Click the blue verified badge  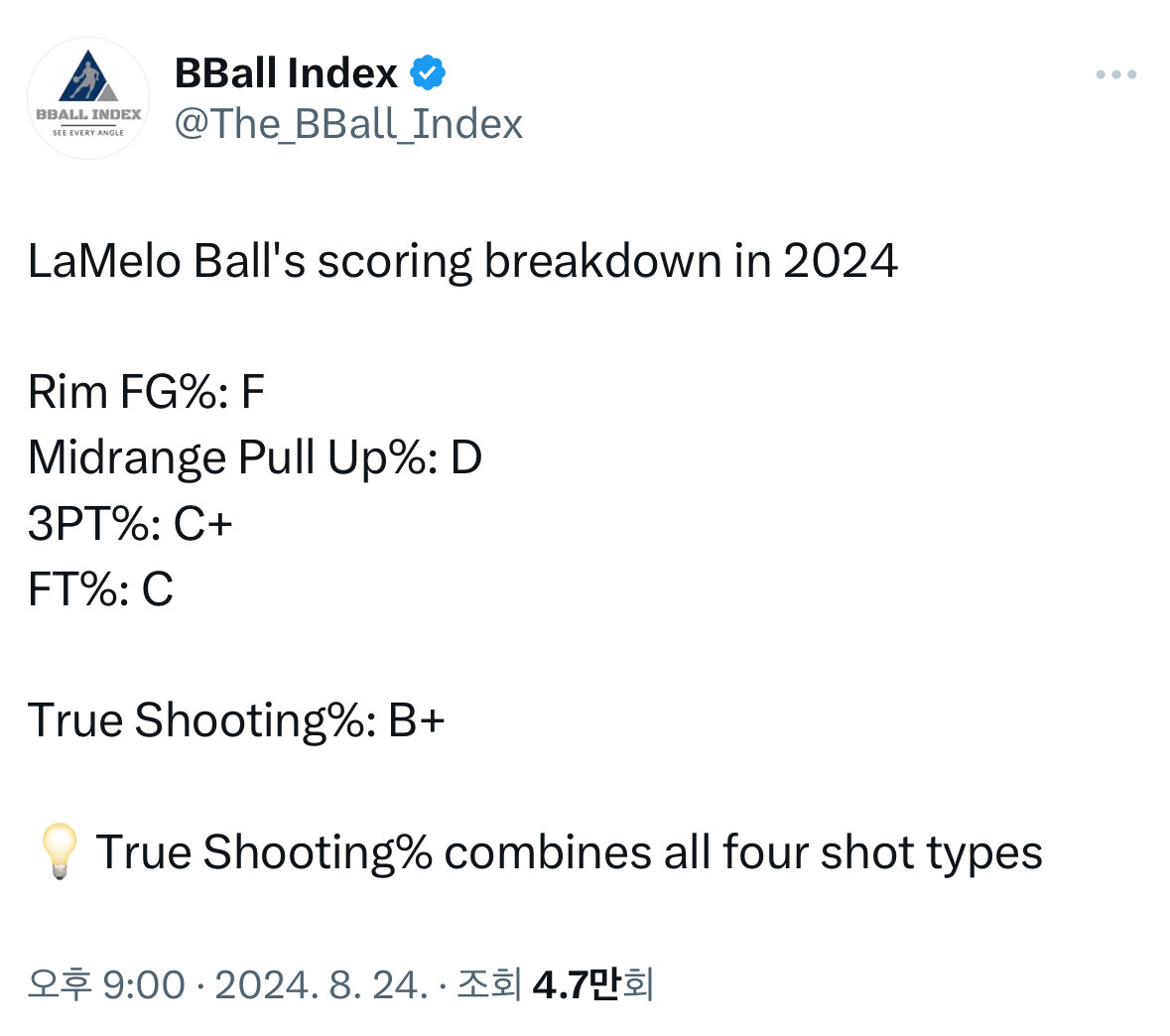coord(428,73)
